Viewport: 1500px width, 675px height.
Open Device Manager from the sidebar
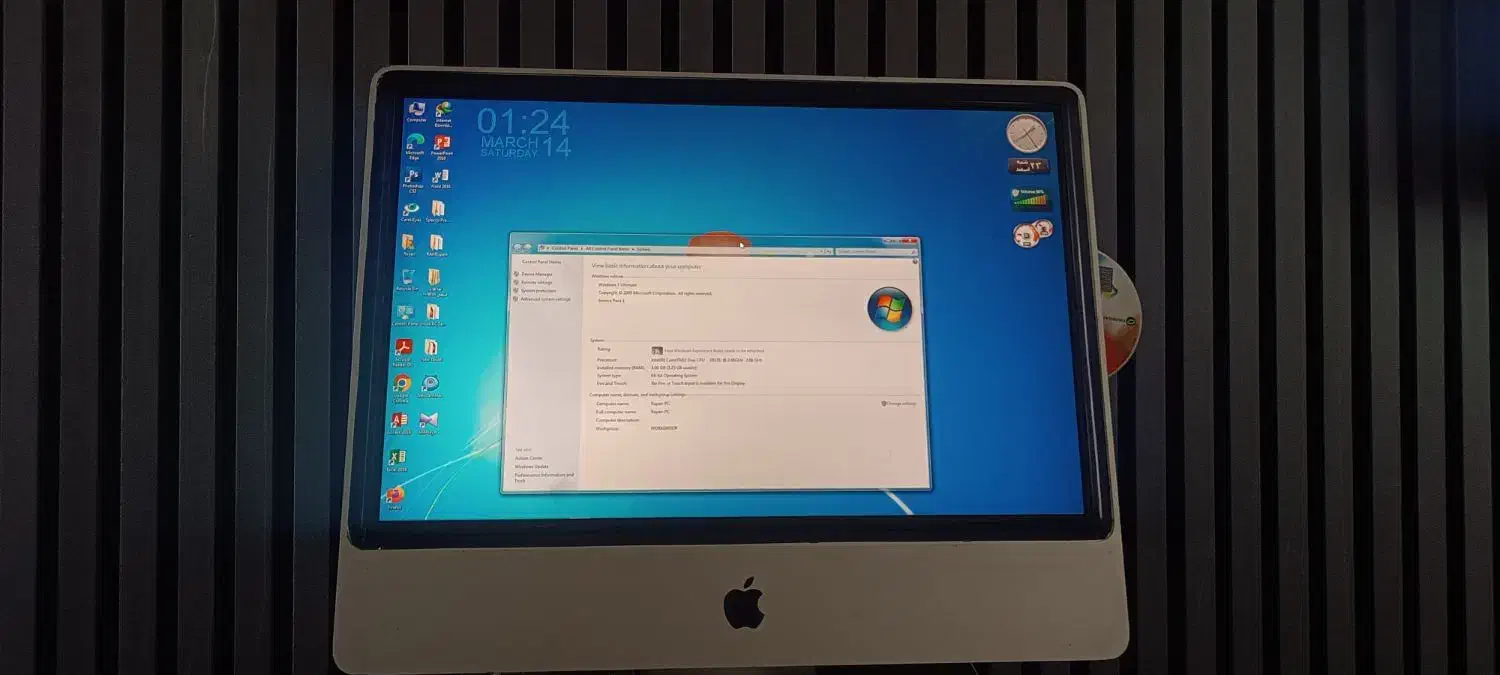pos(536,275)
